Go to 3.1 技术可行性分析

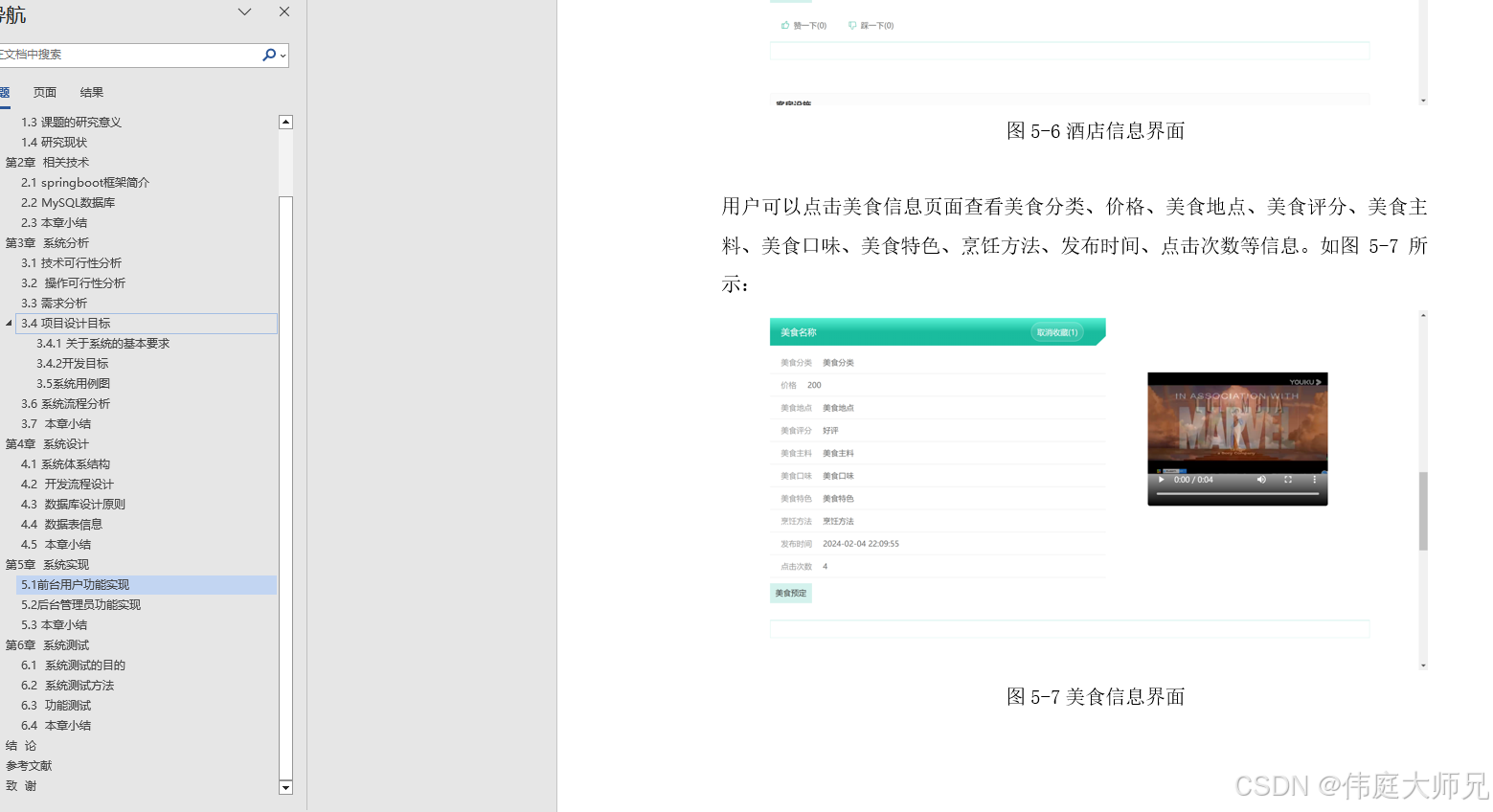[x=72, y=262]
